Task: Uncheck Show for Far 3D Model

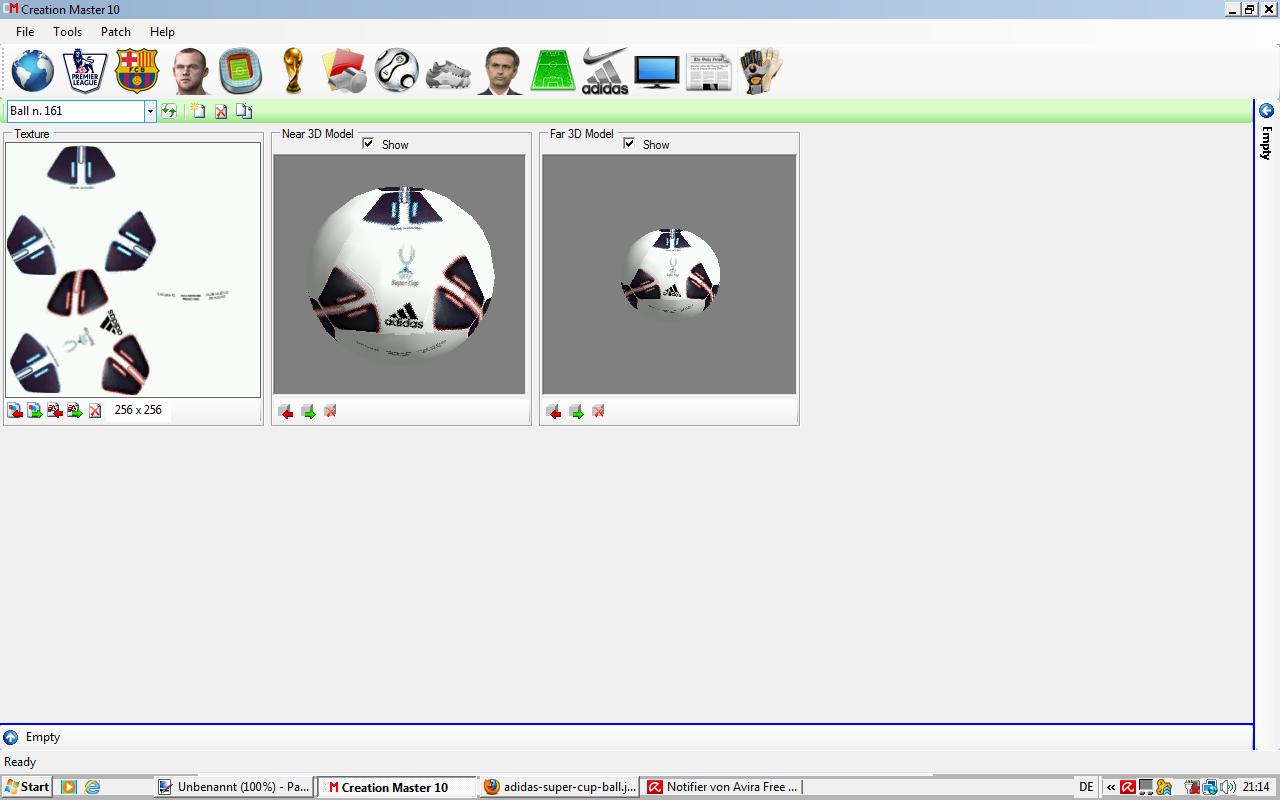Action: pos(629,144)
